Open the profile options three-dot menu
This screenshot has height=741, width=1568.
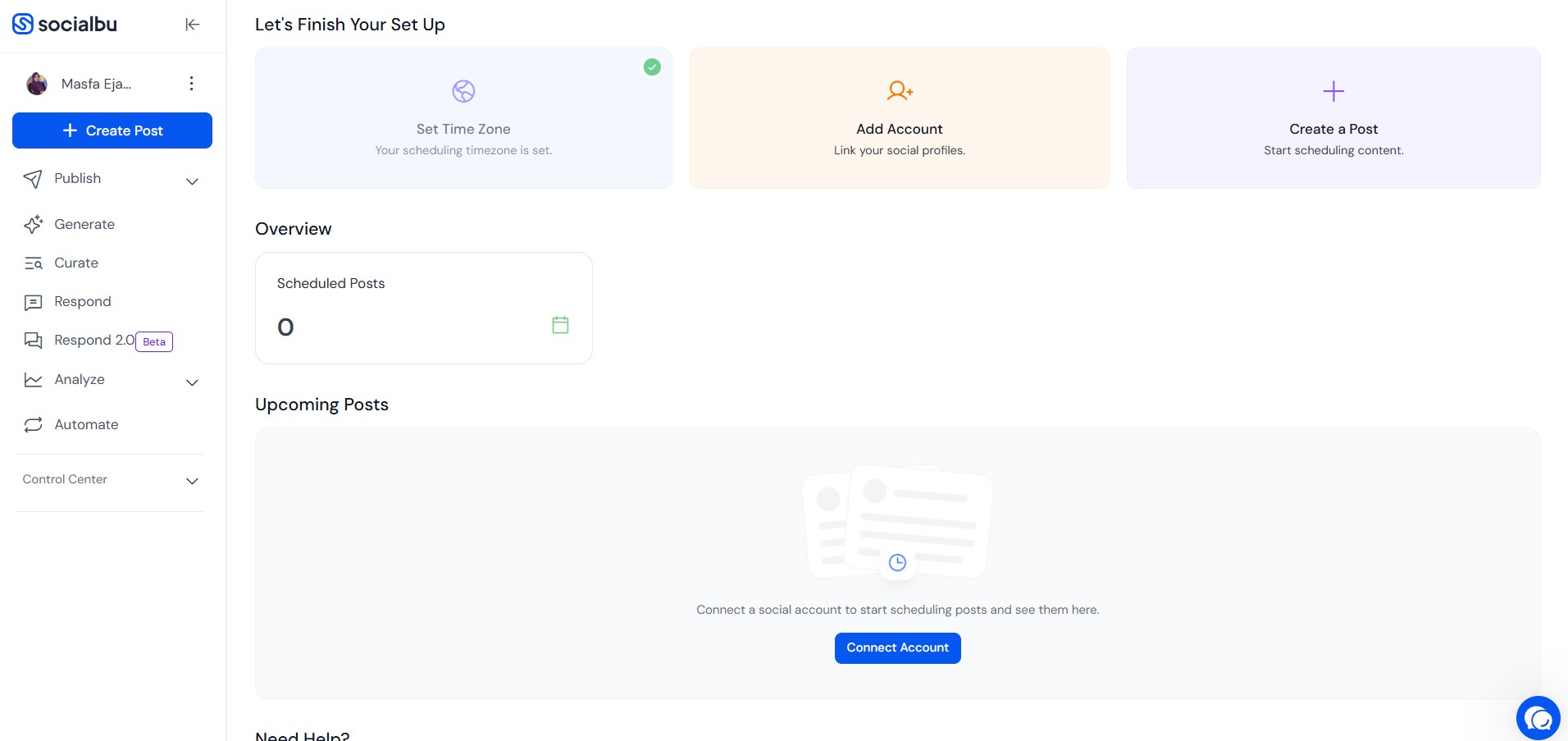pos(191,83)
